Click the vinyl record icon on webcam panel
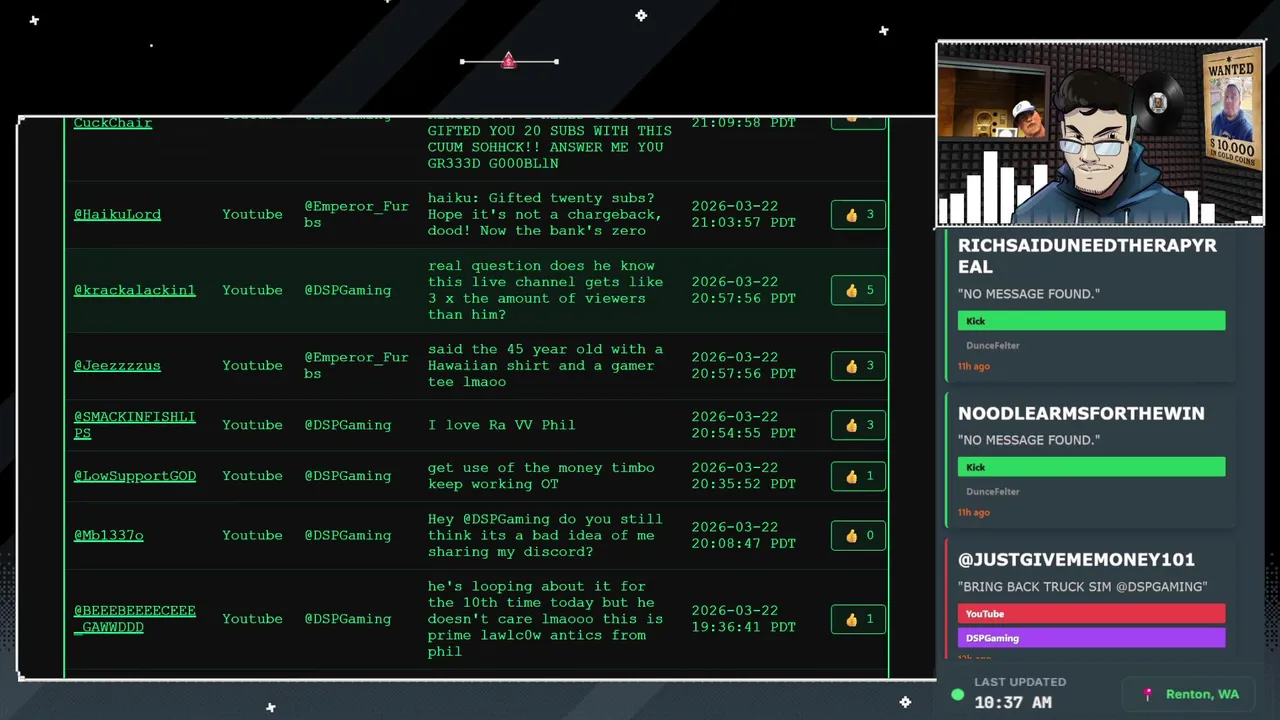This screenshot has width=1280, height=720. (x=1158, y=102)
